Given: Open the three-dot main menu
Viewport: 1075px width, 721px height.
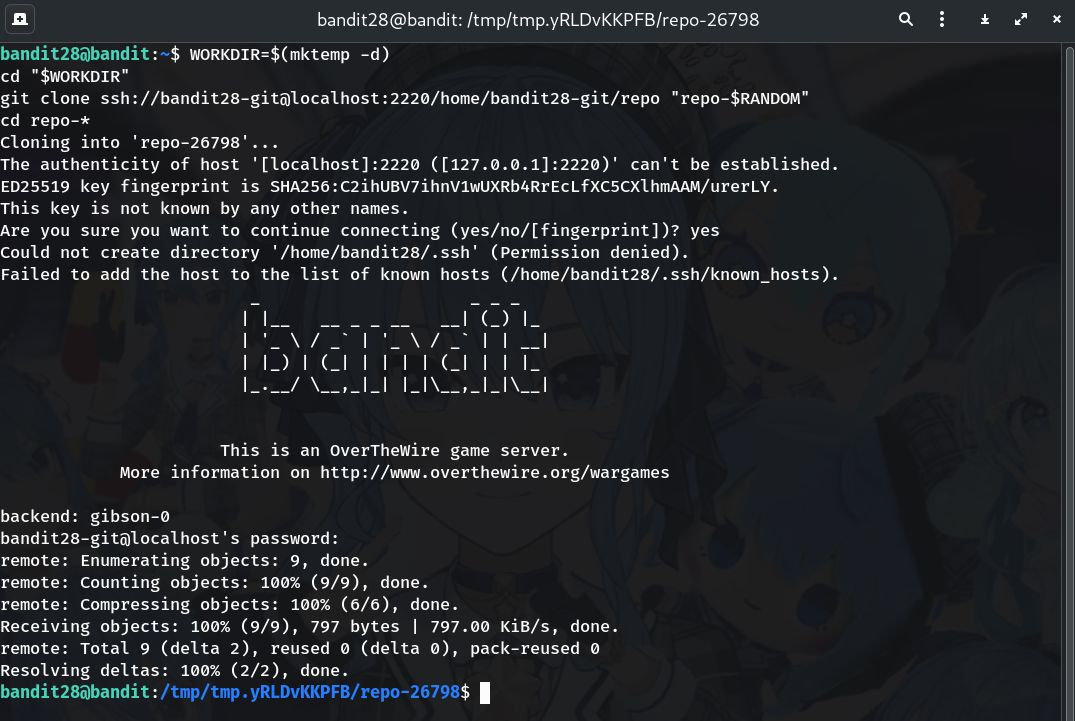Looking at the screenshot, I should pos(941,19).
